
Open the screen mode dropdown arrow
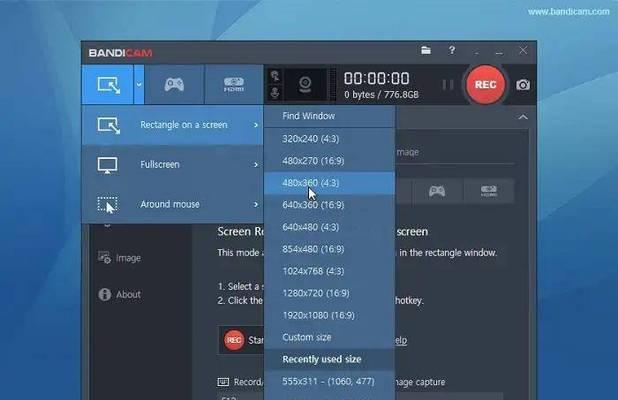tap(139, 85)
